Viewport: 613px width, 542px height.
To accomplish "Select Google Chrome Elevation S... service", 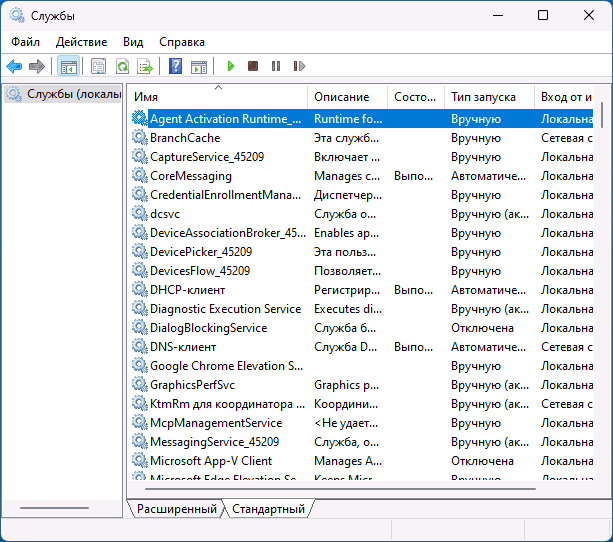I will point(226,366).
